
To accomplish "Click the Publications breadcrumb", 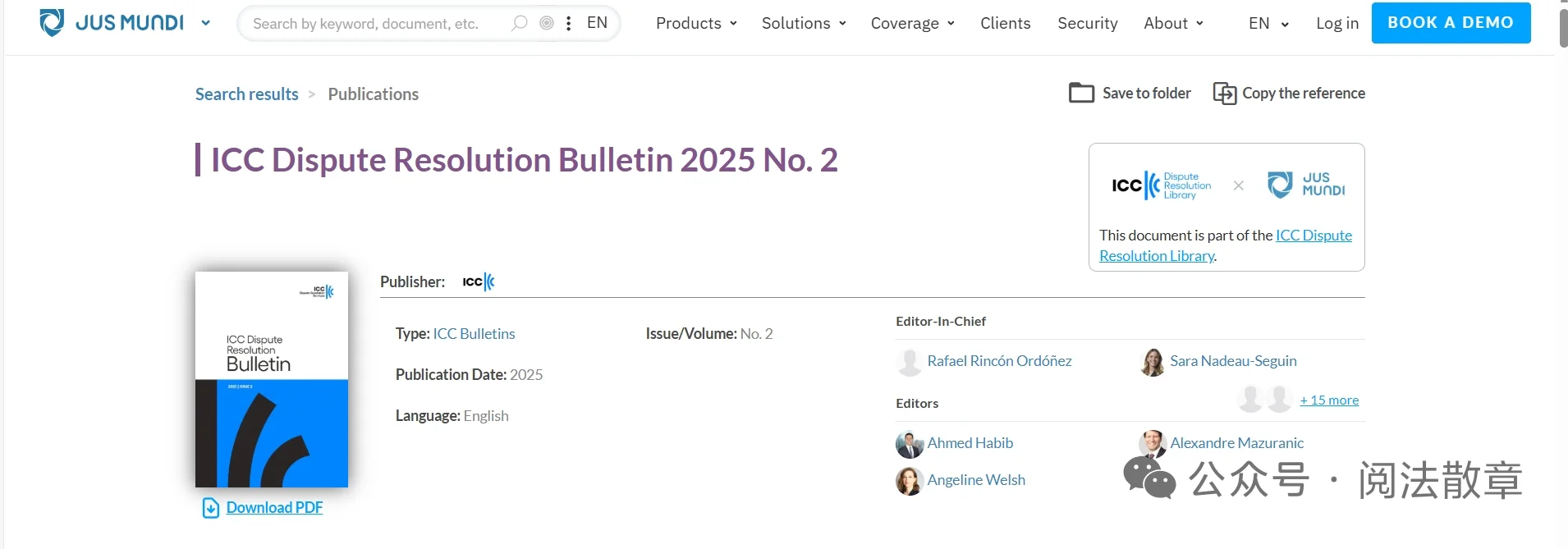I will 373,94.
